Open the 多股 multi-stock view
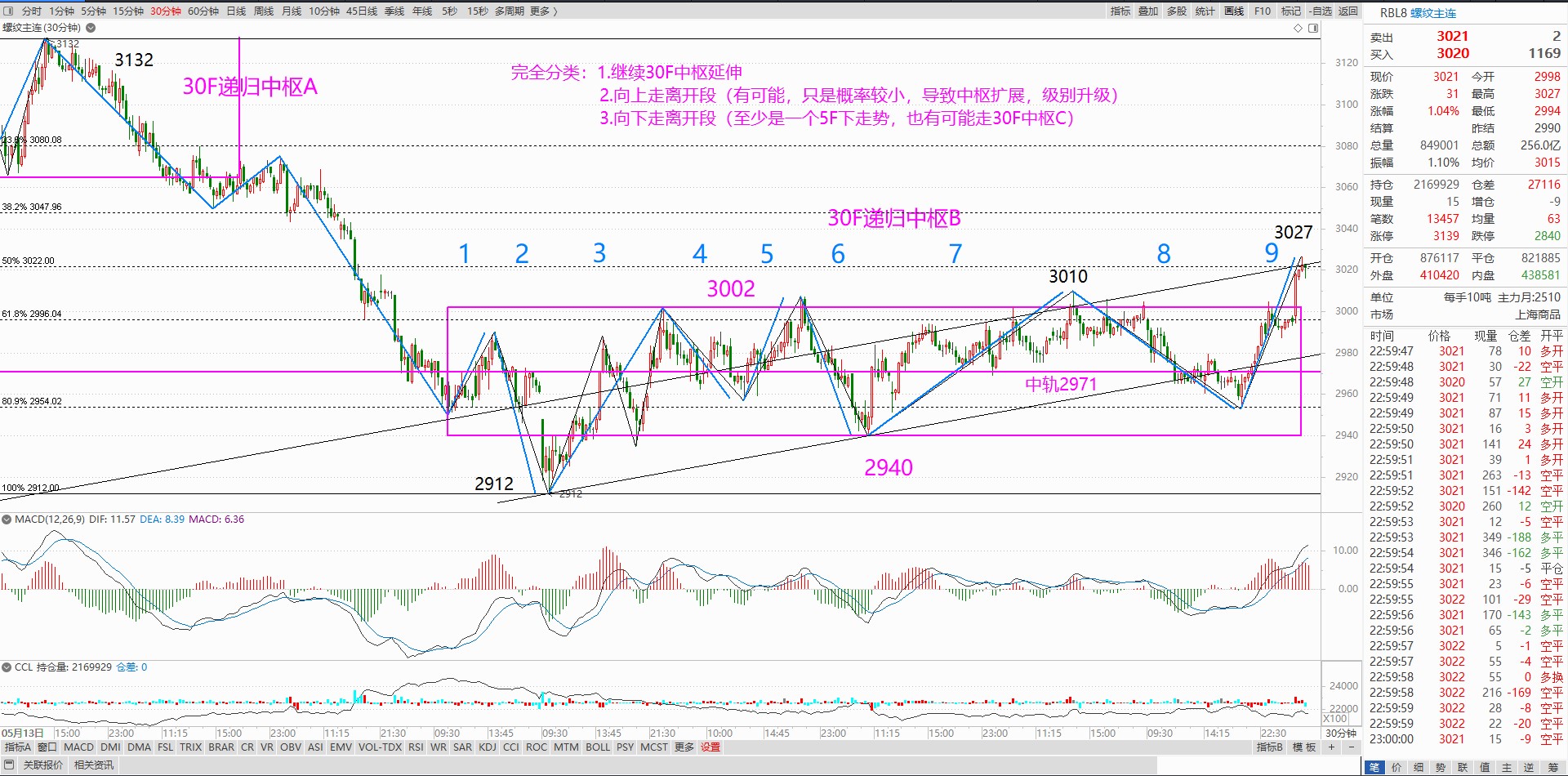 [x=1176, y=11]
